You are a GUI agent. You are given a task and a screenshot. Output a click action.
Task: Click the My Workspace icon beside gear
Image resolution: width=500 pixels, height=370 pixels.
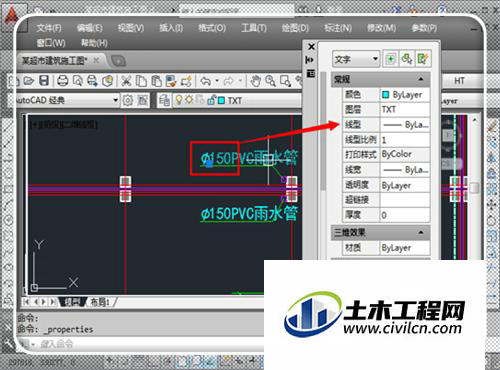[x=143, y=100]
